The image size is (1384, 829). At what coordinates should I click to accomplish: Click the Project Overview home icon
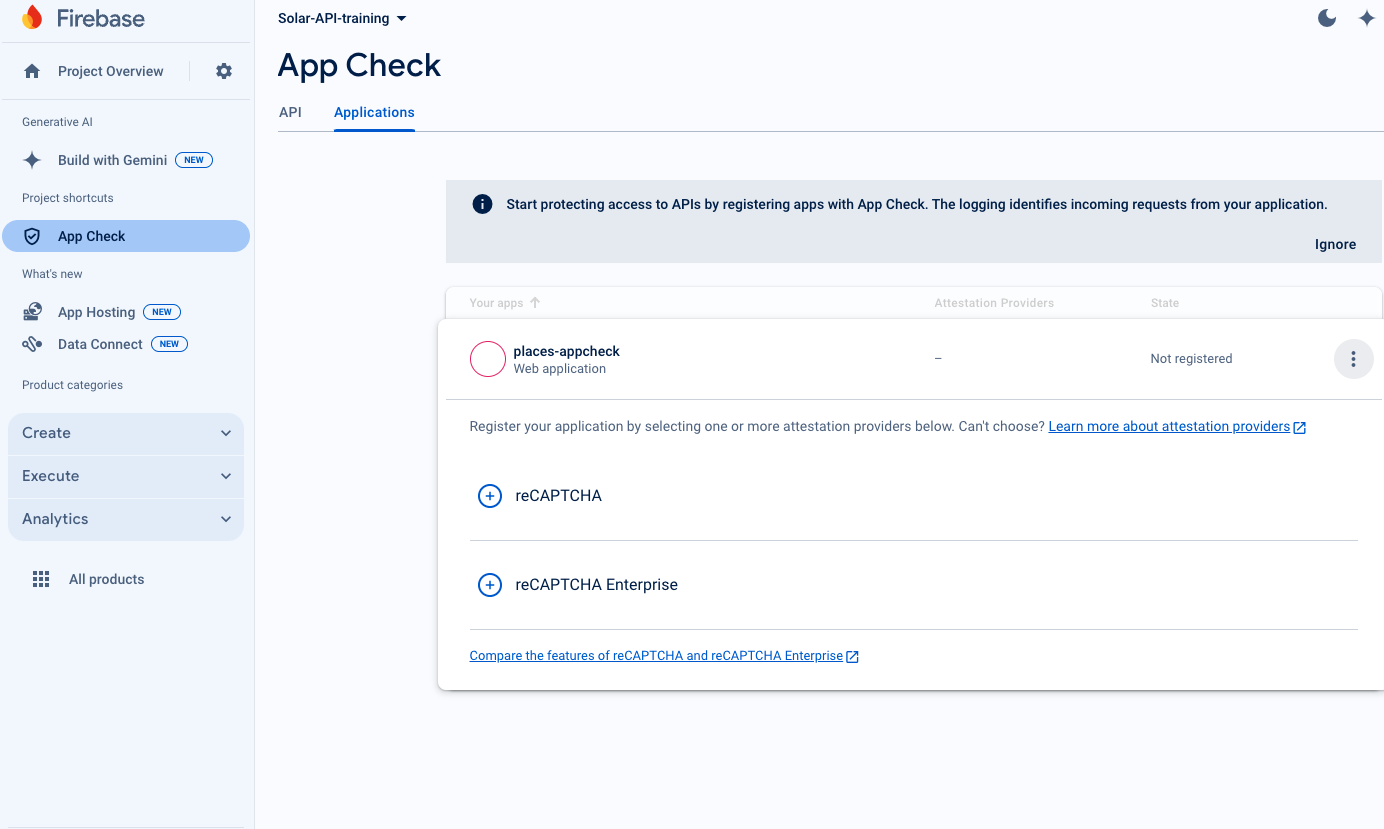[x=32, y=71]
